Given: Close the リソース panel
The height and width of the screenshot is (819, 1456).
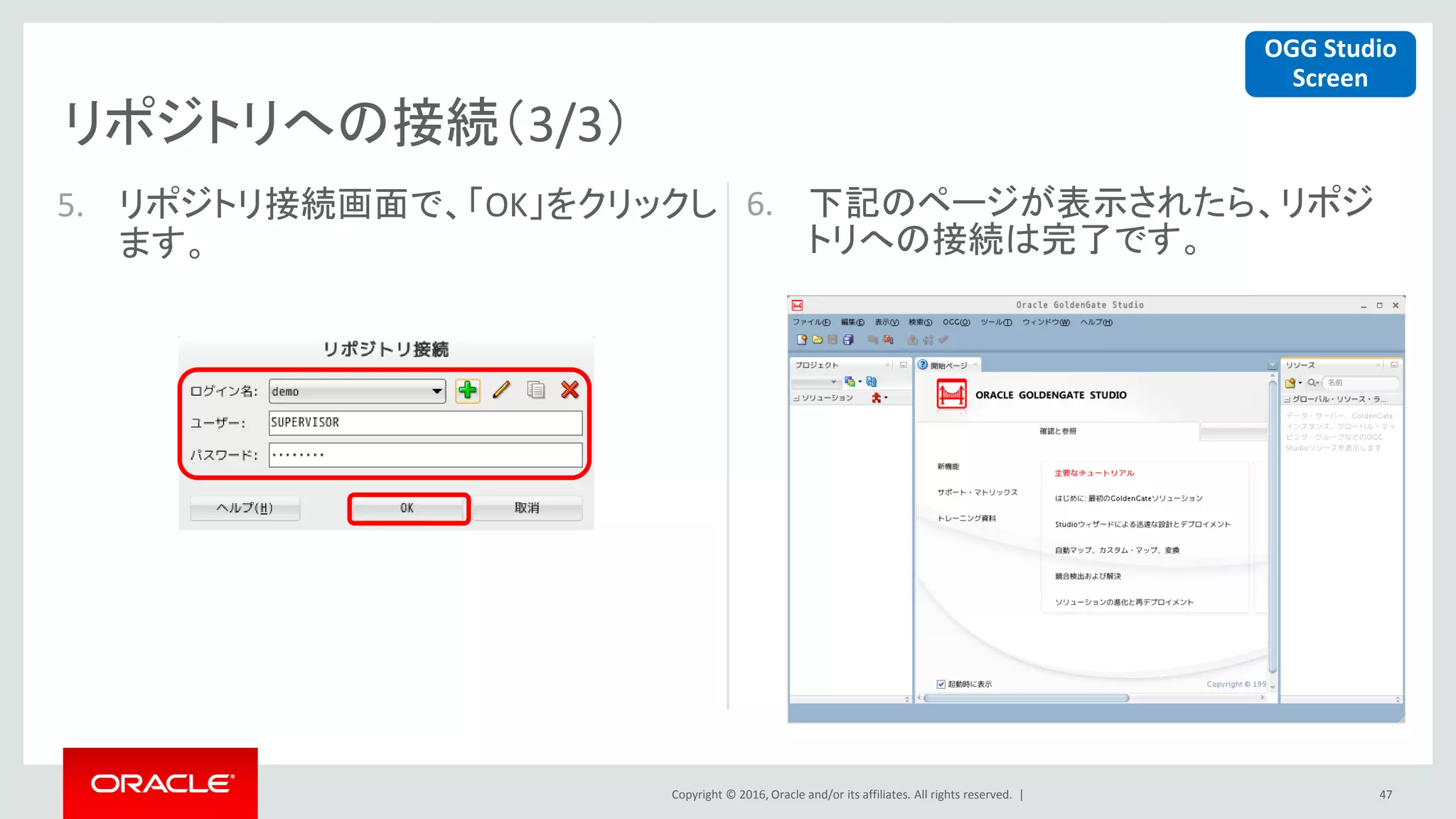Looking at the screenshot, I should [1378, 365].
